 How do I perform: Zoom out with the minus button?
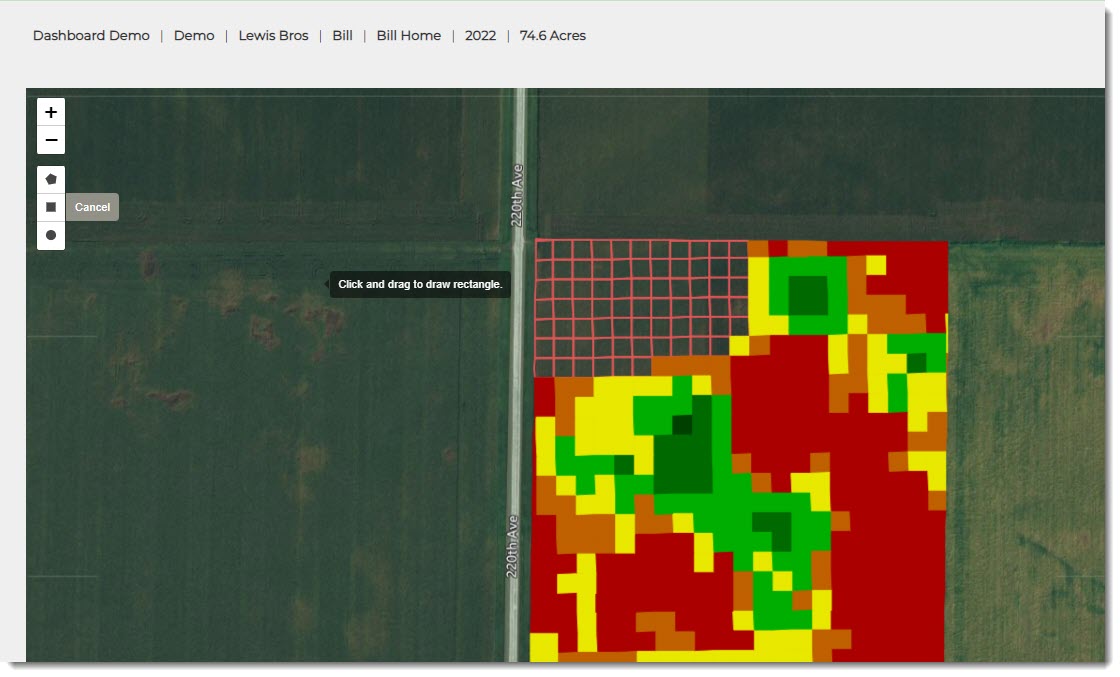pos(51,140)
